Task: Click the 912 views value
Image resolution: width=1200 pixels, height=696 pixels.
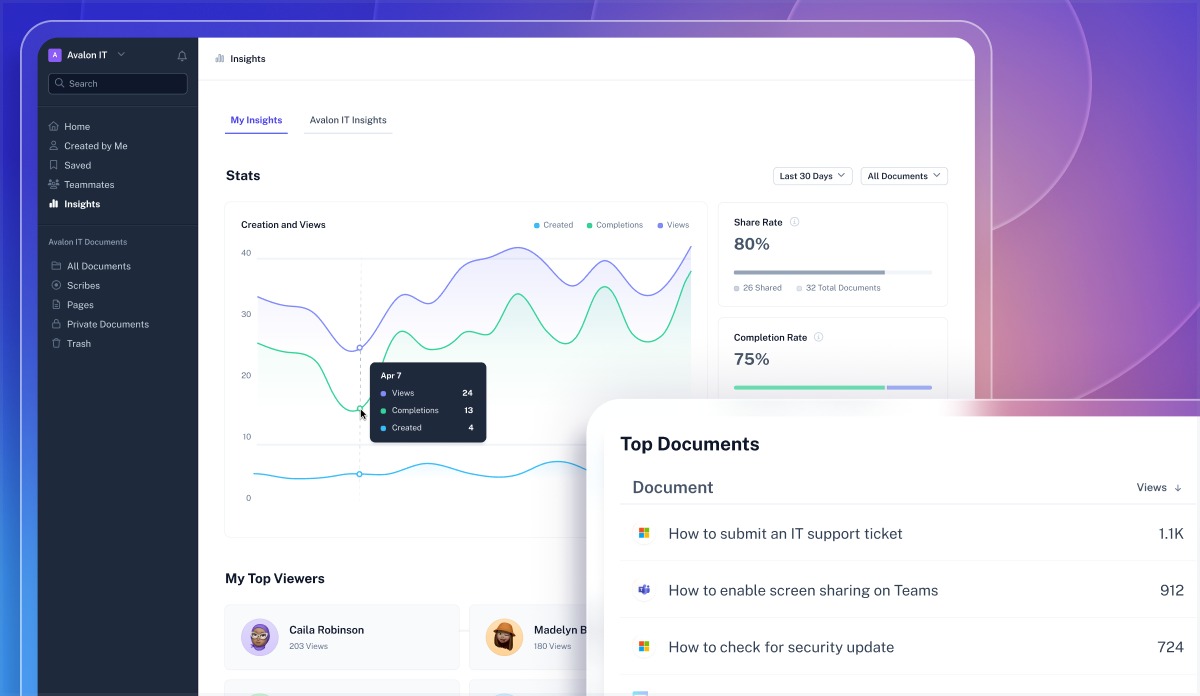Action: (1172, 591)
